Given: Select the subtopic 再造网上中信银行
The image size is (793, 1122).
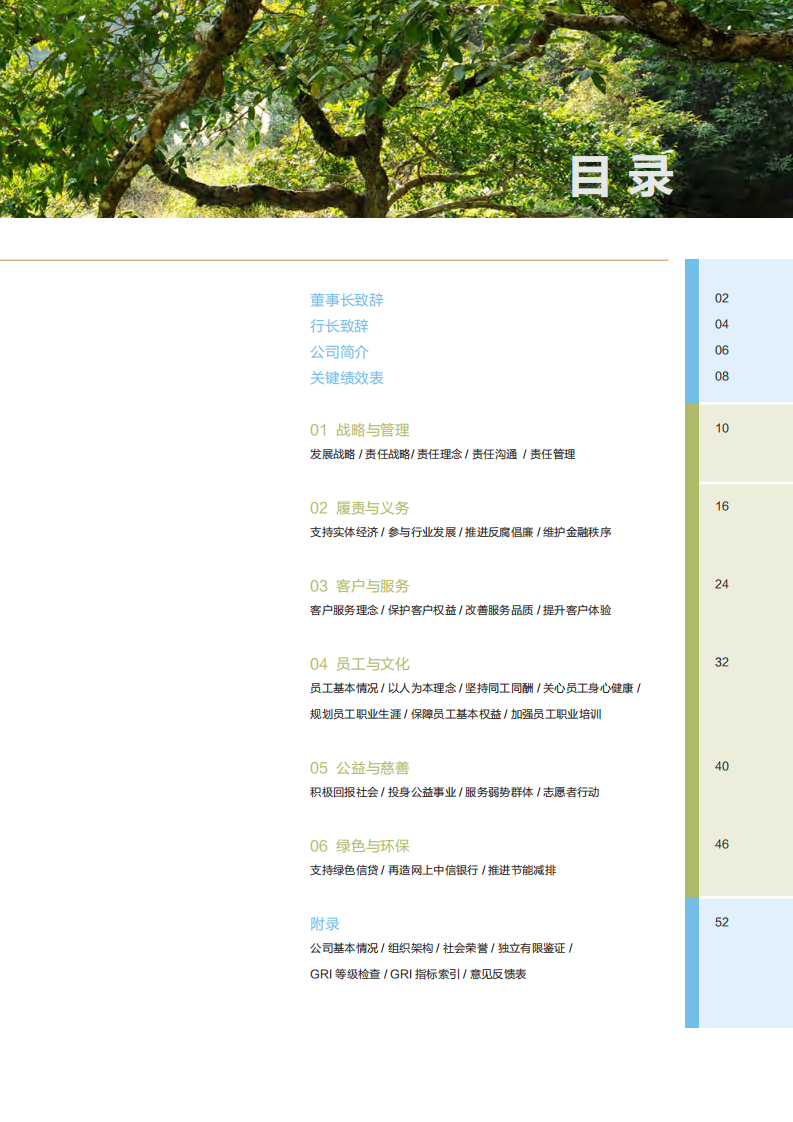Looking at the screenshot, I should [433, 870].
